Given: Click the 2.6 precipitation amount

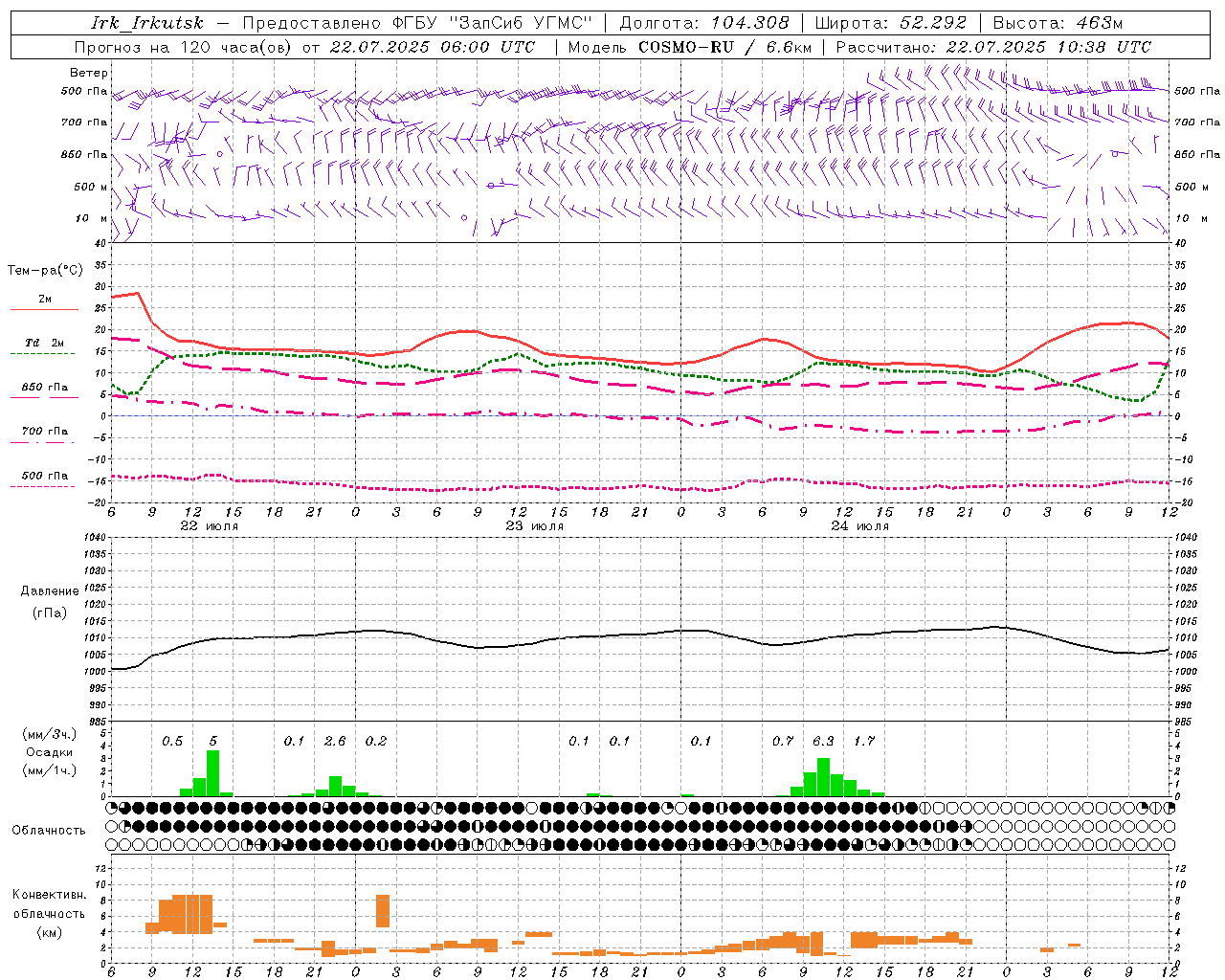Looking at the screenshot, I should click(335, 741).
